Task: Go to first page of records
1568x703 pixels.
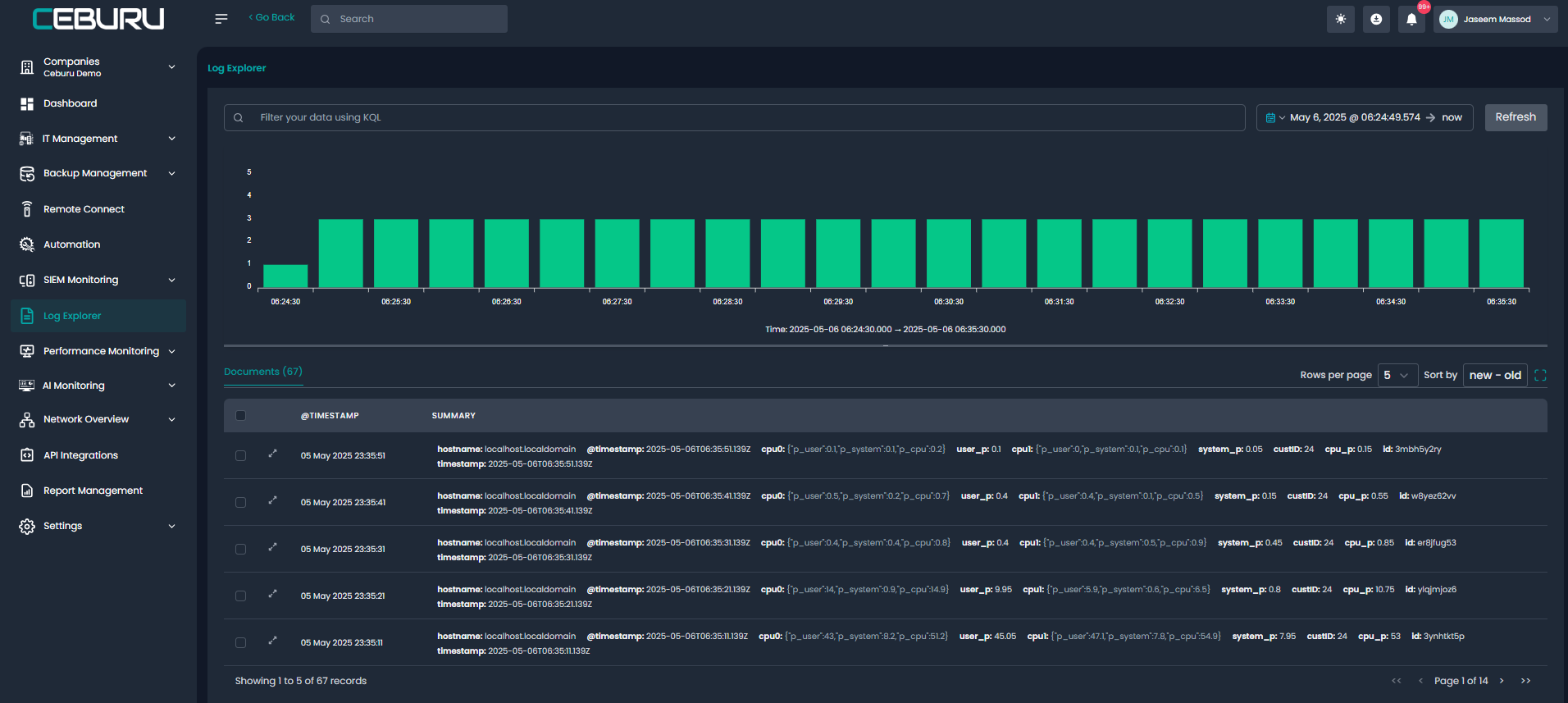Action: pos(1397,681)
